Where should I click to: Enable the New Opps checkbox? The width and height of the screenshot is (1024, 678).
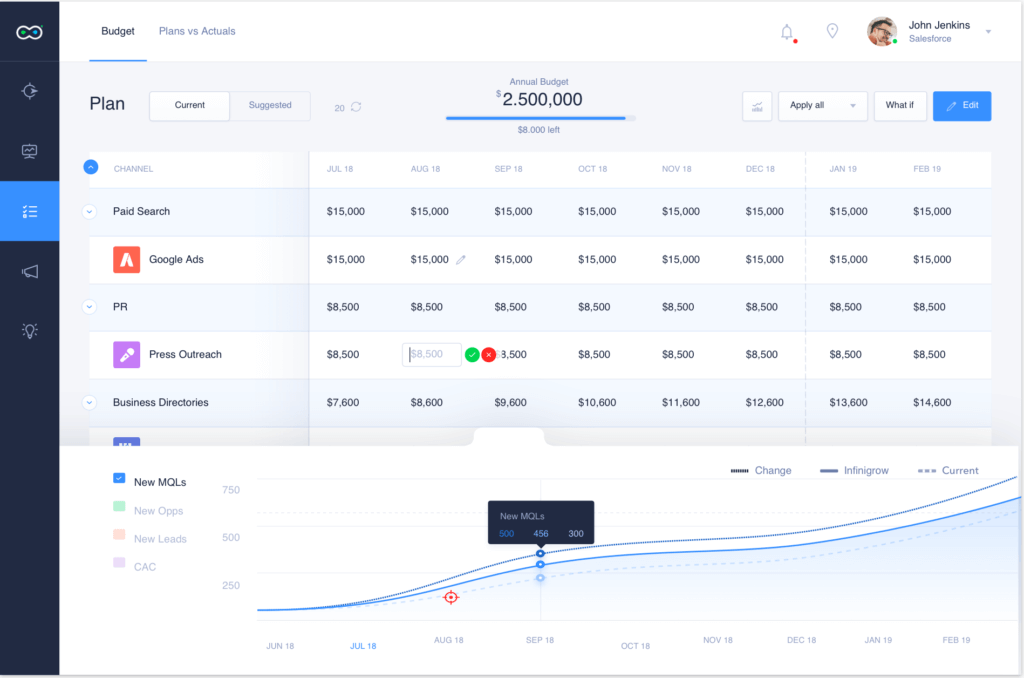pos(119,508)
